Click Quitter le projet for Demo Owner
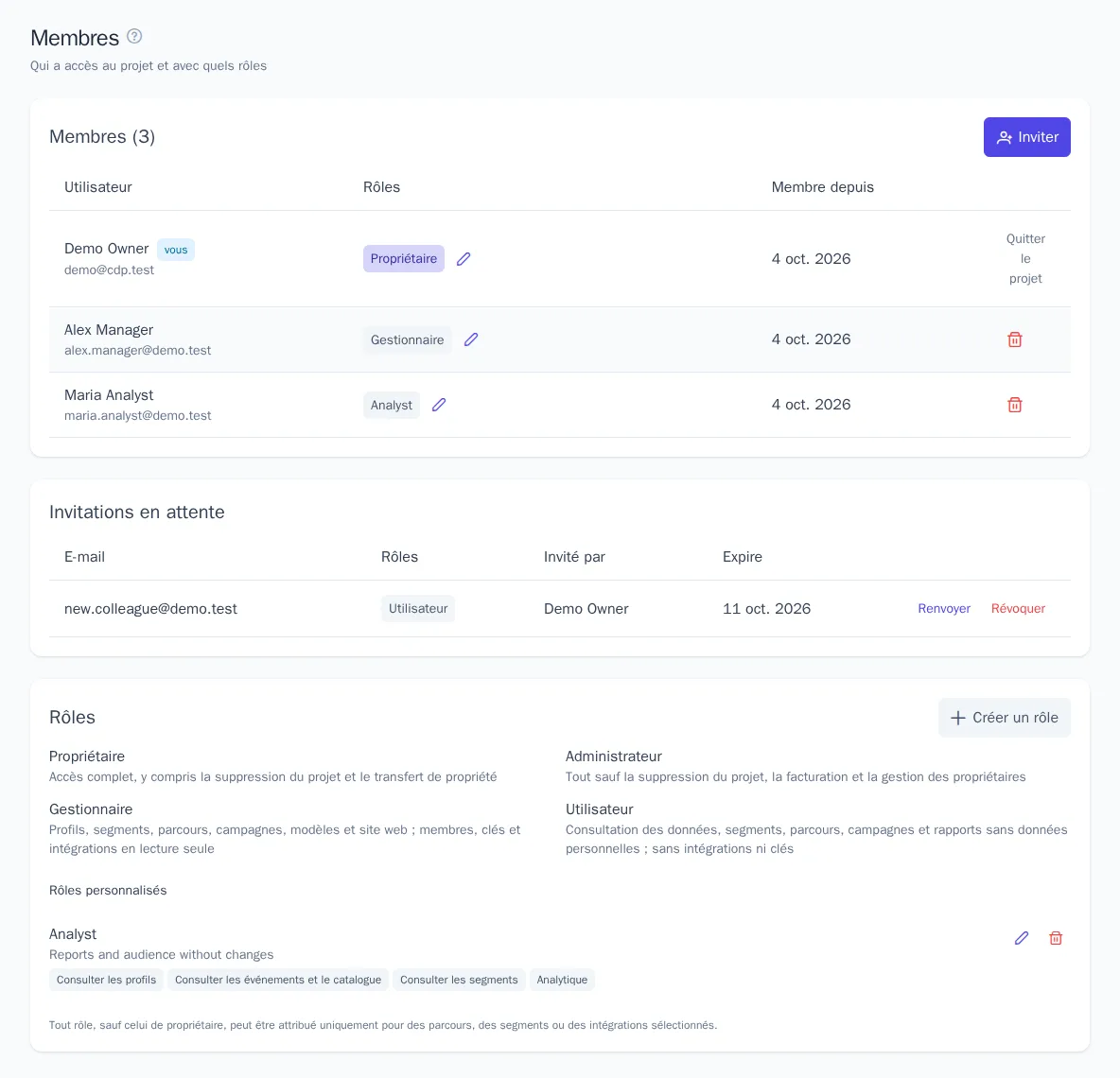1120x1078 pixels. (1025, 258)
